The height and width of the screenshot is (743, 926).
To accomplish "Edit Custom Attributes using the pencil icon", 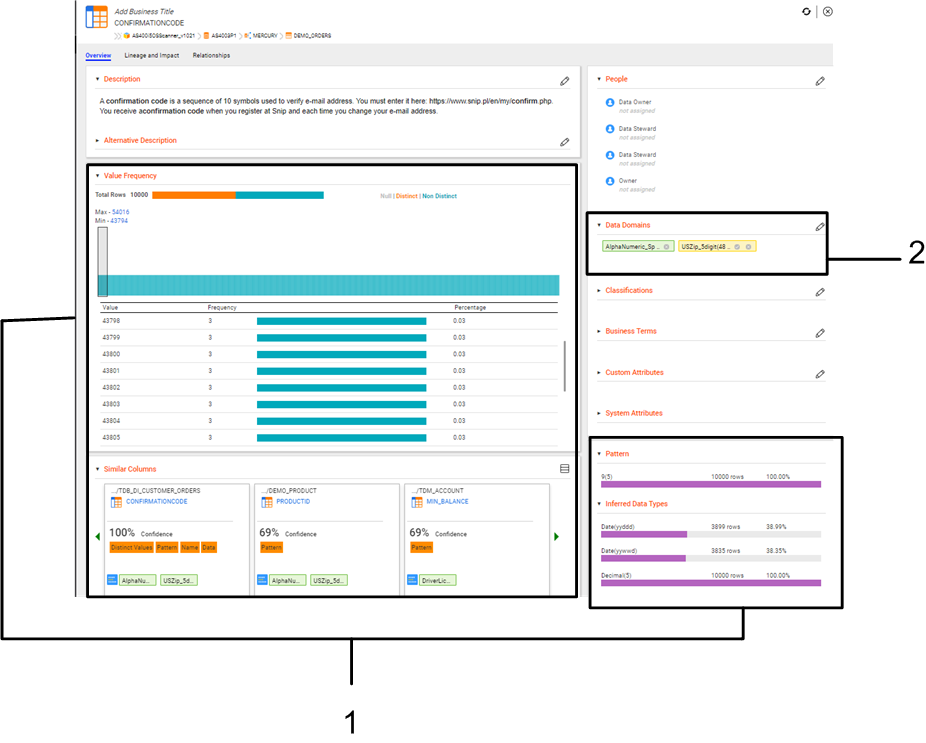I will (x=820, y=374).
